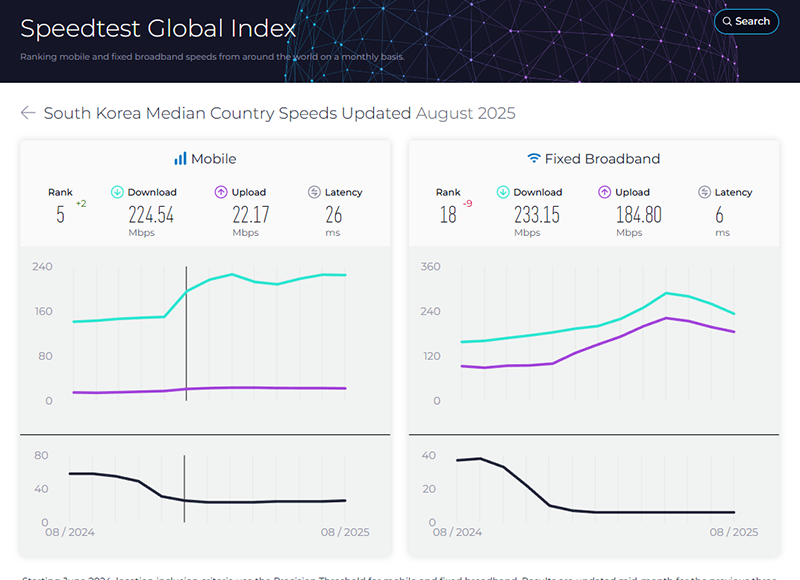Click the Fixed Broadband wifi icon
The height and width of the screenshot is (580, 800).
[x=534, y=158]
